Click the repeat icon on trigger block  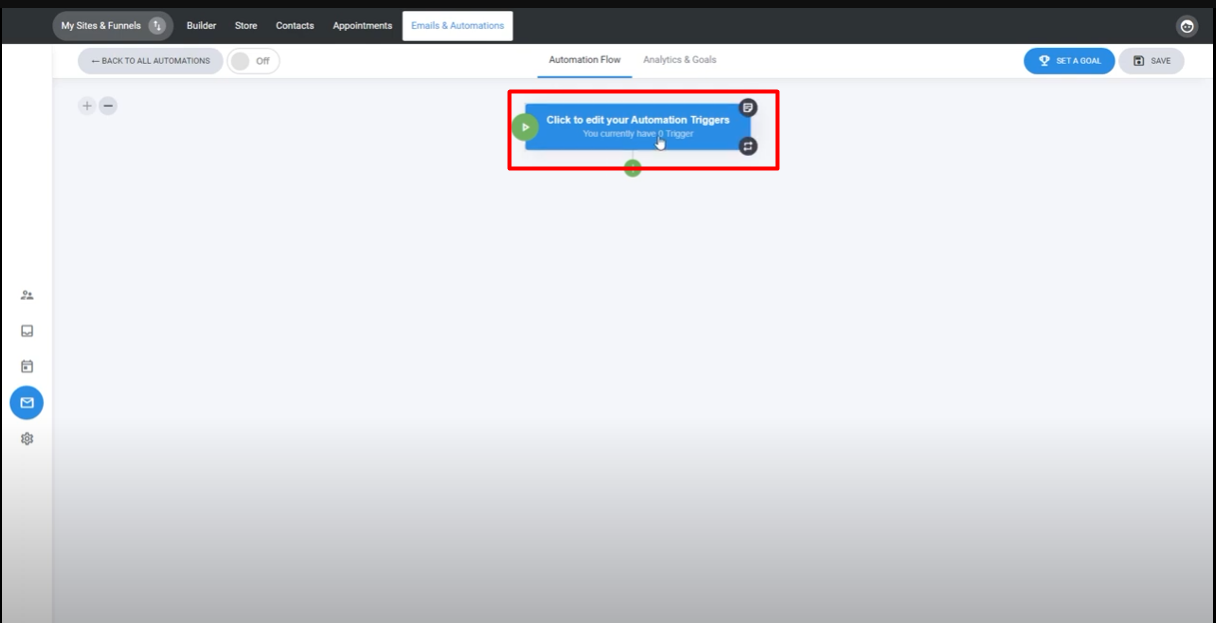click(x=748, y=146)
